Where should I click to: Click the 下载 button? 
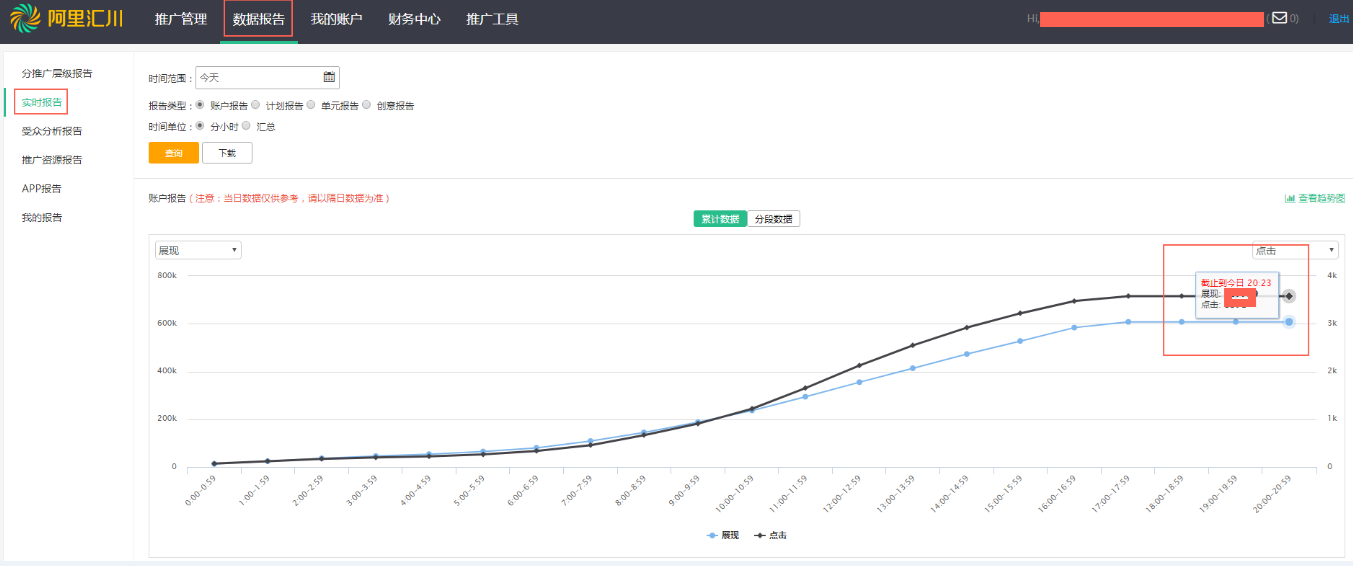coord(227,153)
